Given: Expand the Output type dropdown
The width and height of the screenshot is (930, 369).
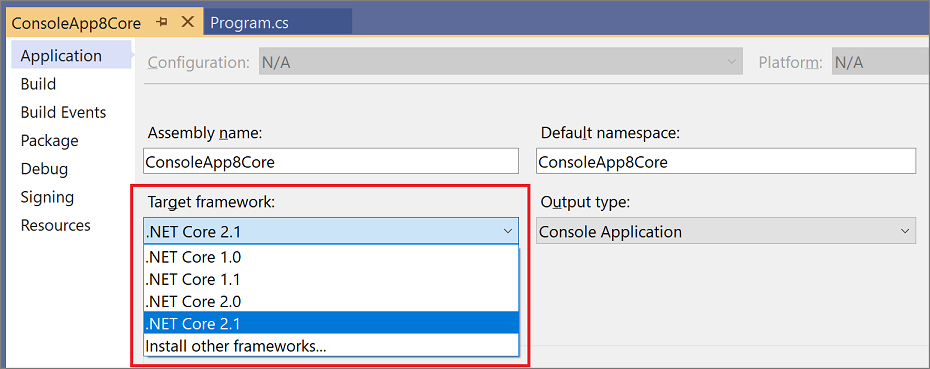Looking at the screenshot, I should [x=904, y=231].
